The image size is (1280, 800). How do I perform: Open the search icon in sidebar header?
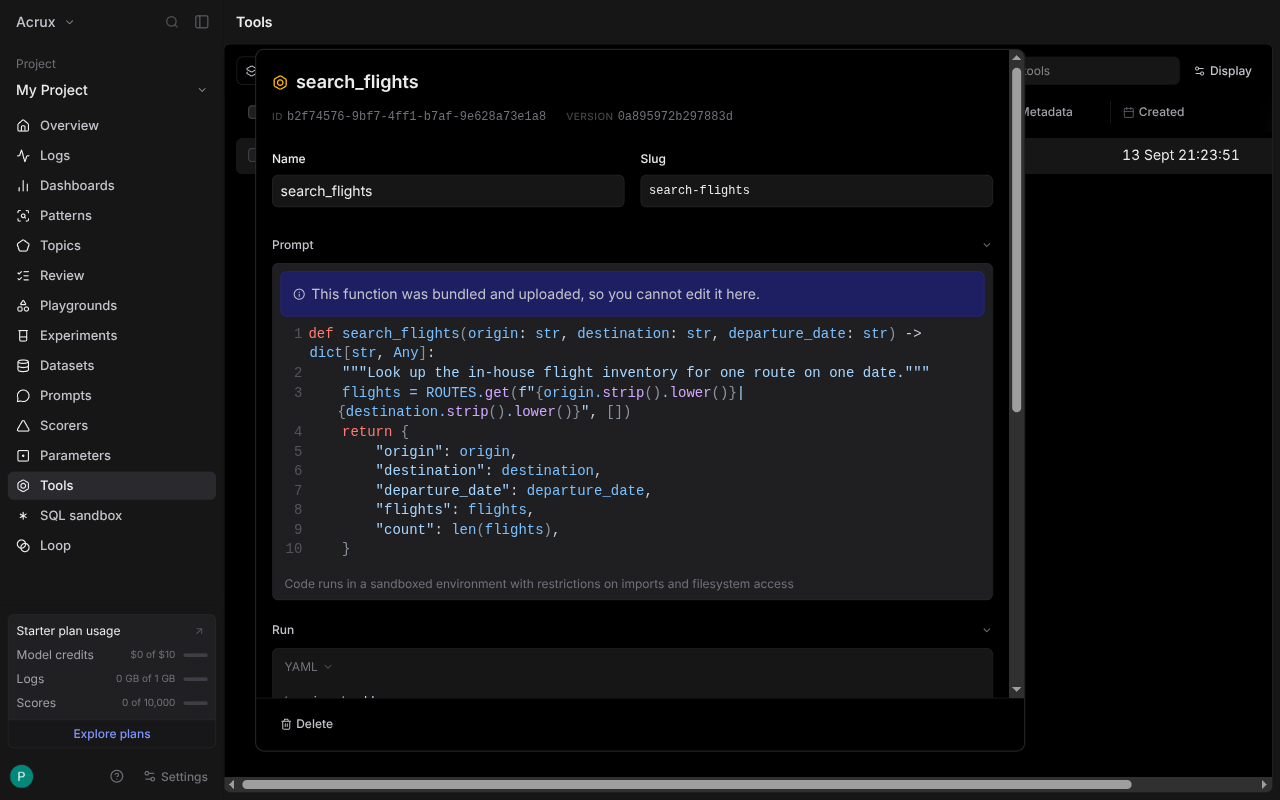click(x=172, y=22)
